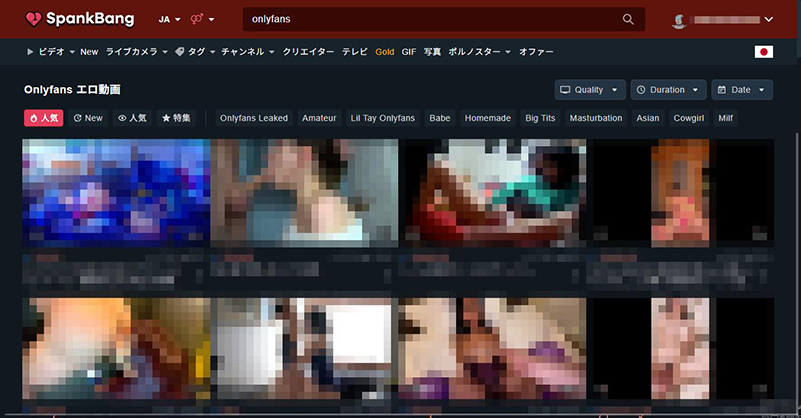Open the Date filter dropdown

click(742, 89)
